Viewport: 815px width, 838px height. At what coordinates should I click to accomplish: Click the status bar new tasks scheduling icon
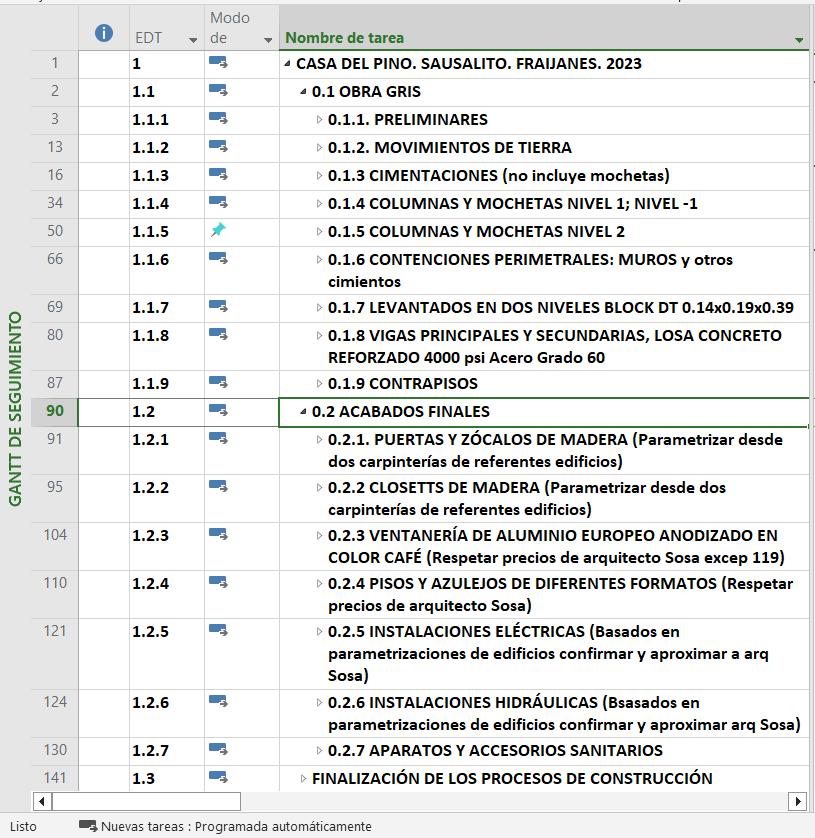(88, 826)
